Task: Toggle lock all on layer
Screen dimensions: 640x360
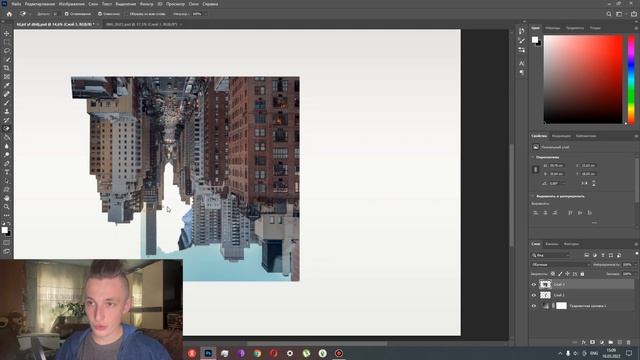Action: click(x=582, y=274)
